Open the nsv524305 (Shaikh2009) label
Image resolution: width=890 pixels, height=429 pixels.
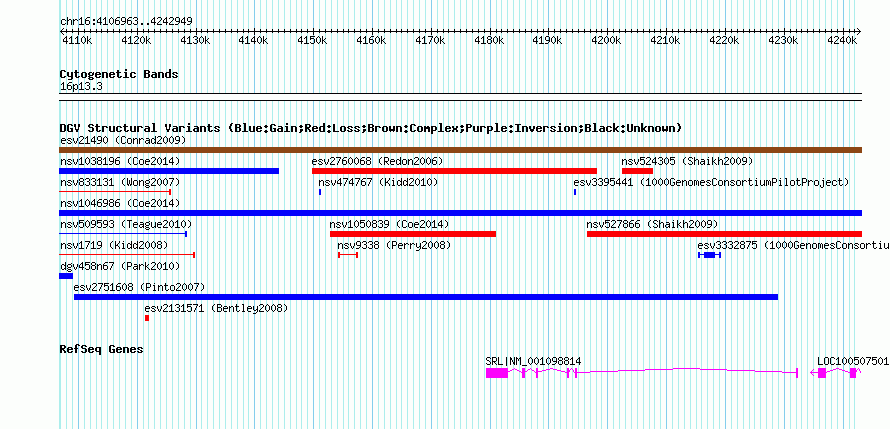[687, 162]
